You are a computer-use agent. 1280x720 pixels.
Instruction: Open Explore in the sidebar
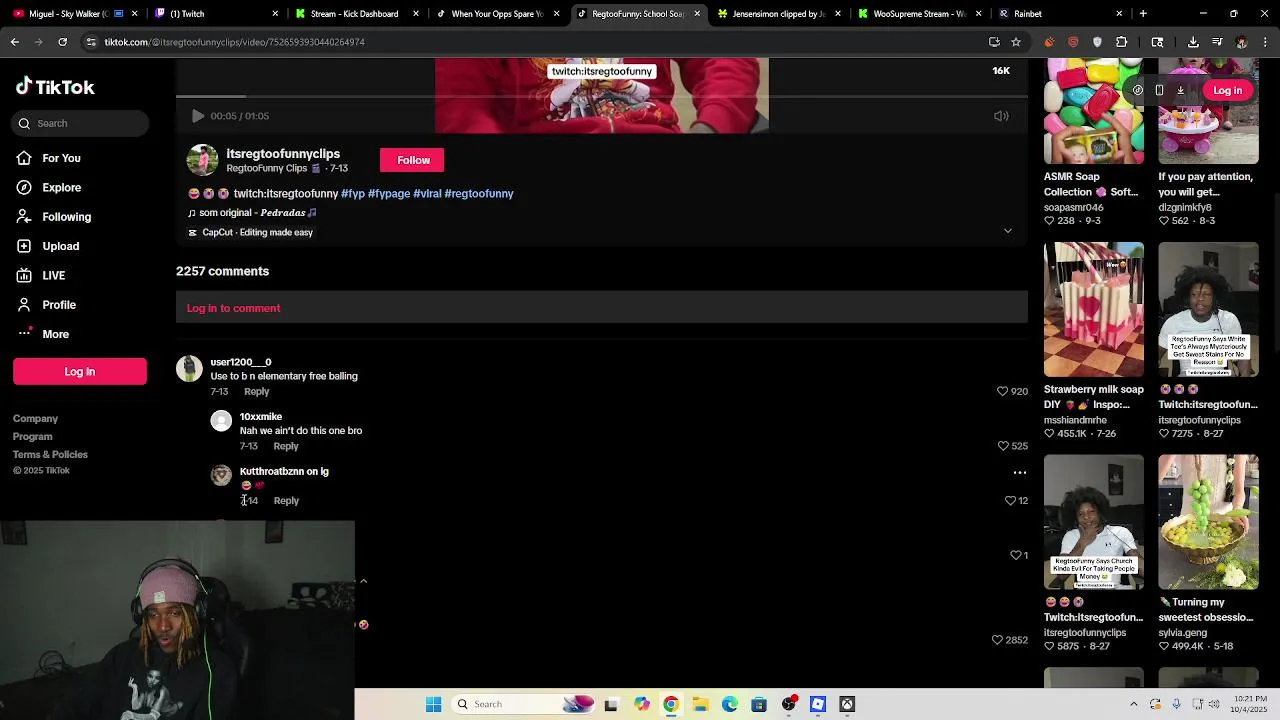[61, 187]
